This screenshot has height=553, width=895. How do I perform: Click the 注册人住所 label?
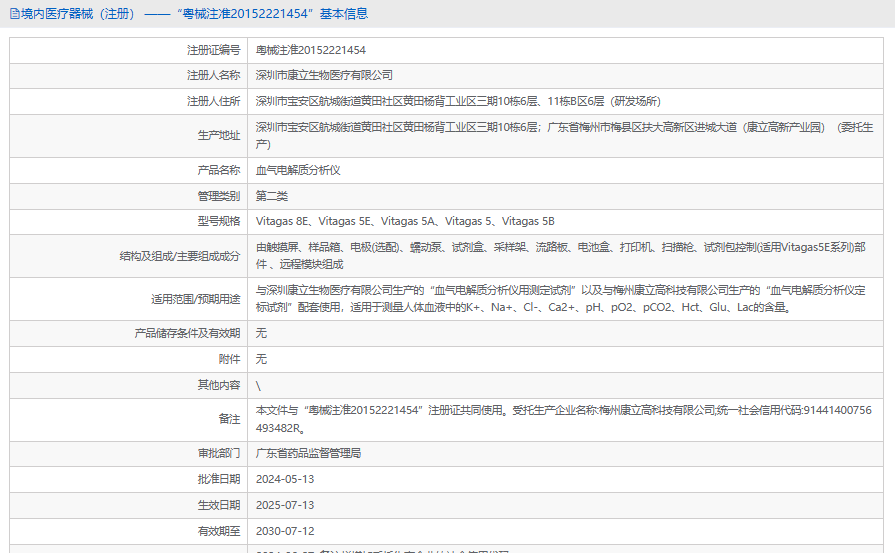point(213,102)
